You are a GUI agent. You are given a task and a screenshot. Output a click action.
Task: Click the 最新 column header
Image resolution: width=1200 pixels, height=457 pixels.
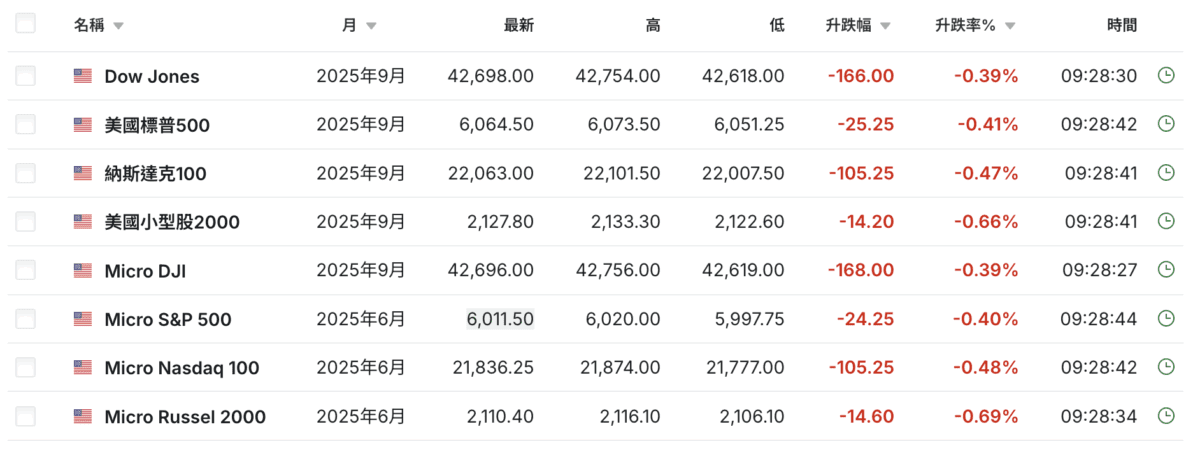click(x=518, y=26)
